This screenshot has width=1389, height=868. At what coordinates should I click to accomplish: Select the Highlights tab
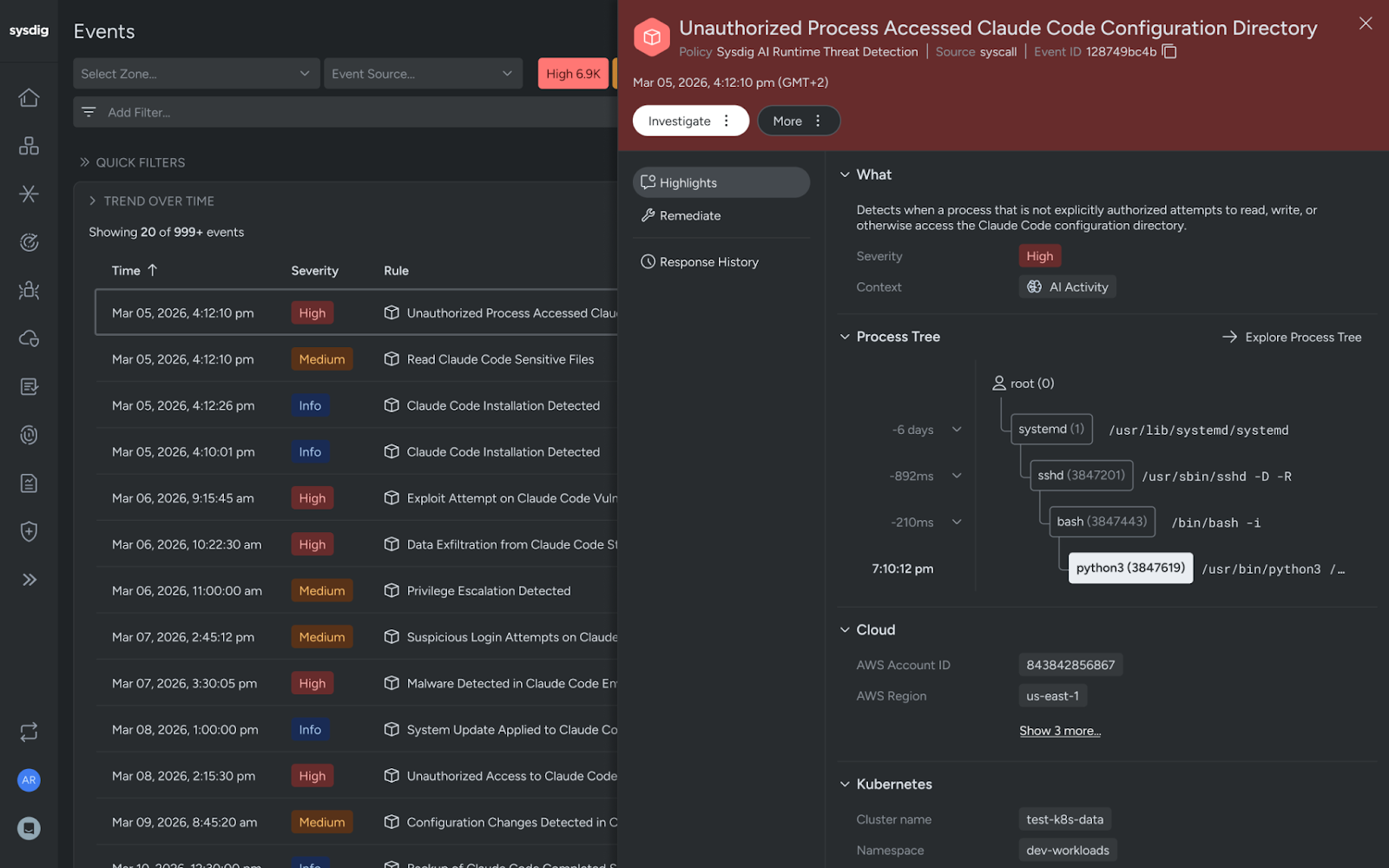(721, 182)
